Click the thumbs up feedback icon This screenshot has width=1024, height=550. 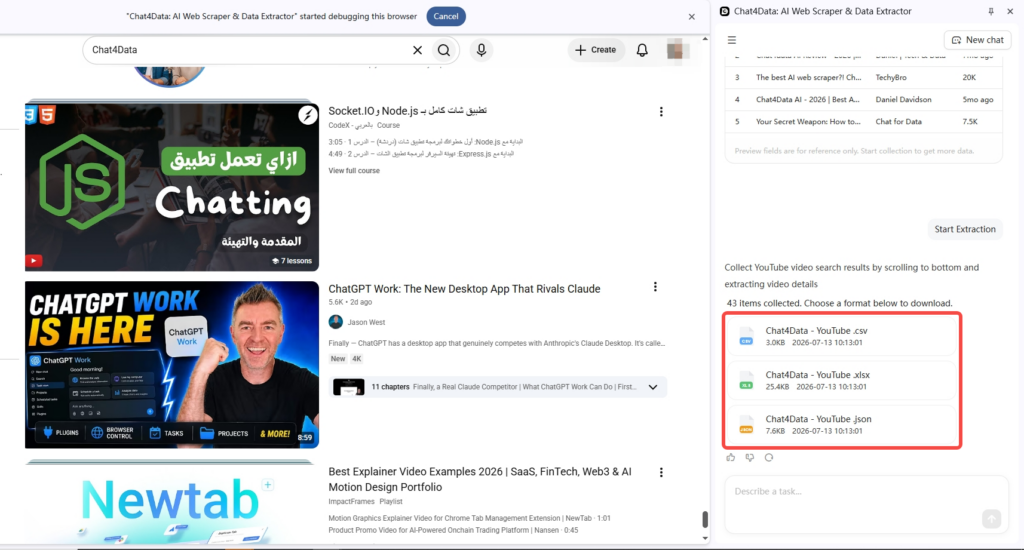731,458
